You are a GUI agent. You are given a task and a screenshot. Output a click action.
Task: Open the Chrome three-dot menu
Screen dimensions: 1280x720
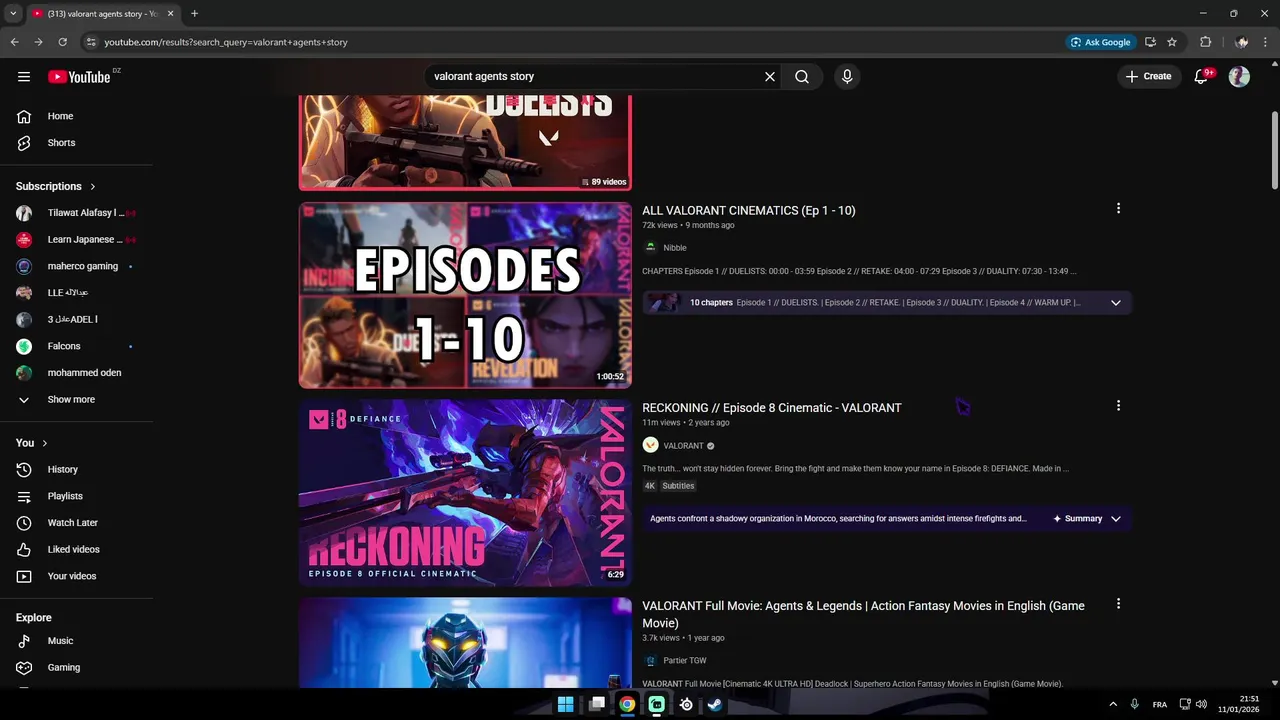point(1266,42)
